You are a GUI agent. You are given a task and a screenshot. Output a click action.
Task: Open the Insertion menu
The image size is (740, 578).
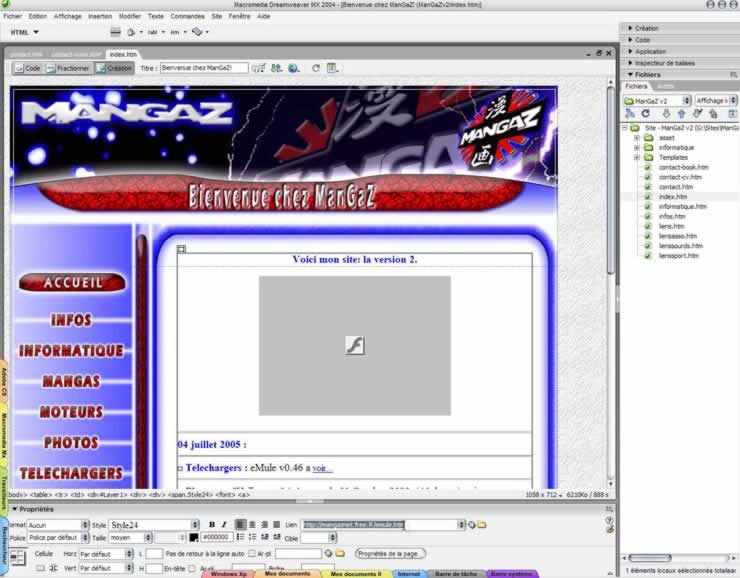coord(100,16)
